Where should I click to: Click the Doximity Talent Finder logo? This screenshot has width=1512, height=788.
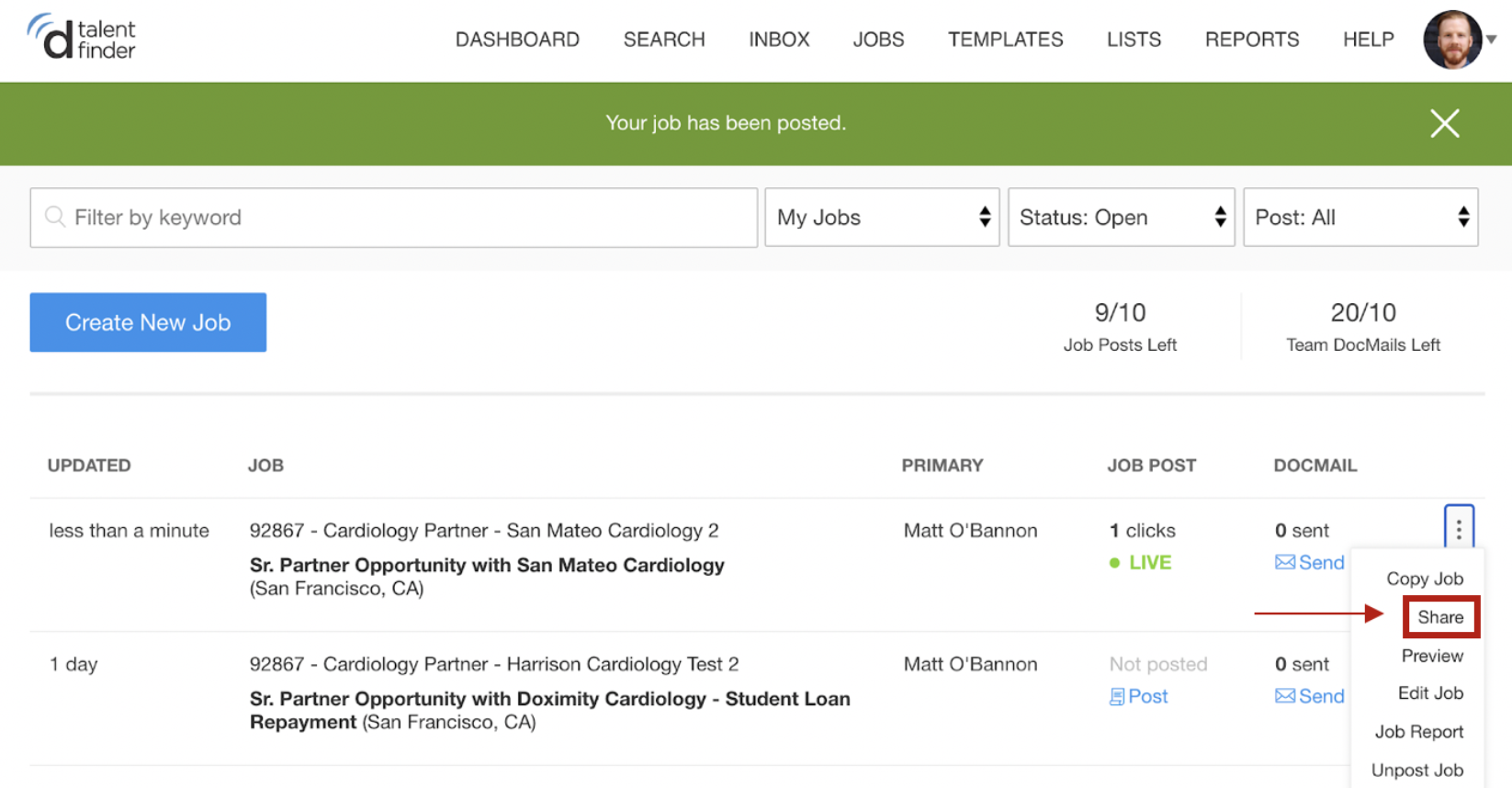coord(81,38)
